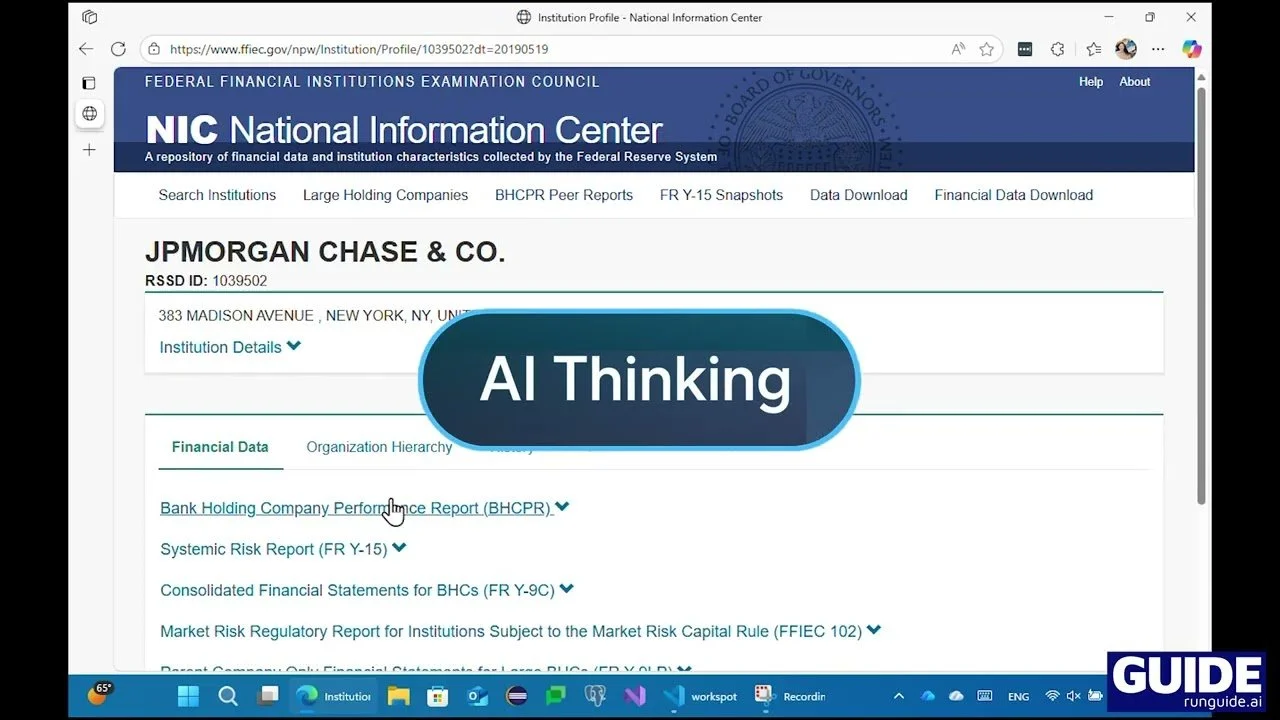Click the RSSD ID 1039502 text
1280x720 pixels.
(x=206, y=281)
